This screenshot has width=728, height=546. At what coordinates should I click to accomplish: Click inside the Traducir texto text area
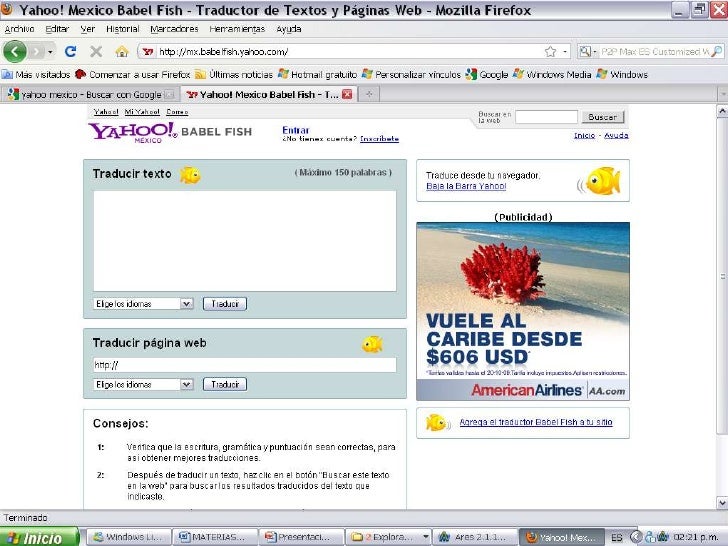coord(245,241)
